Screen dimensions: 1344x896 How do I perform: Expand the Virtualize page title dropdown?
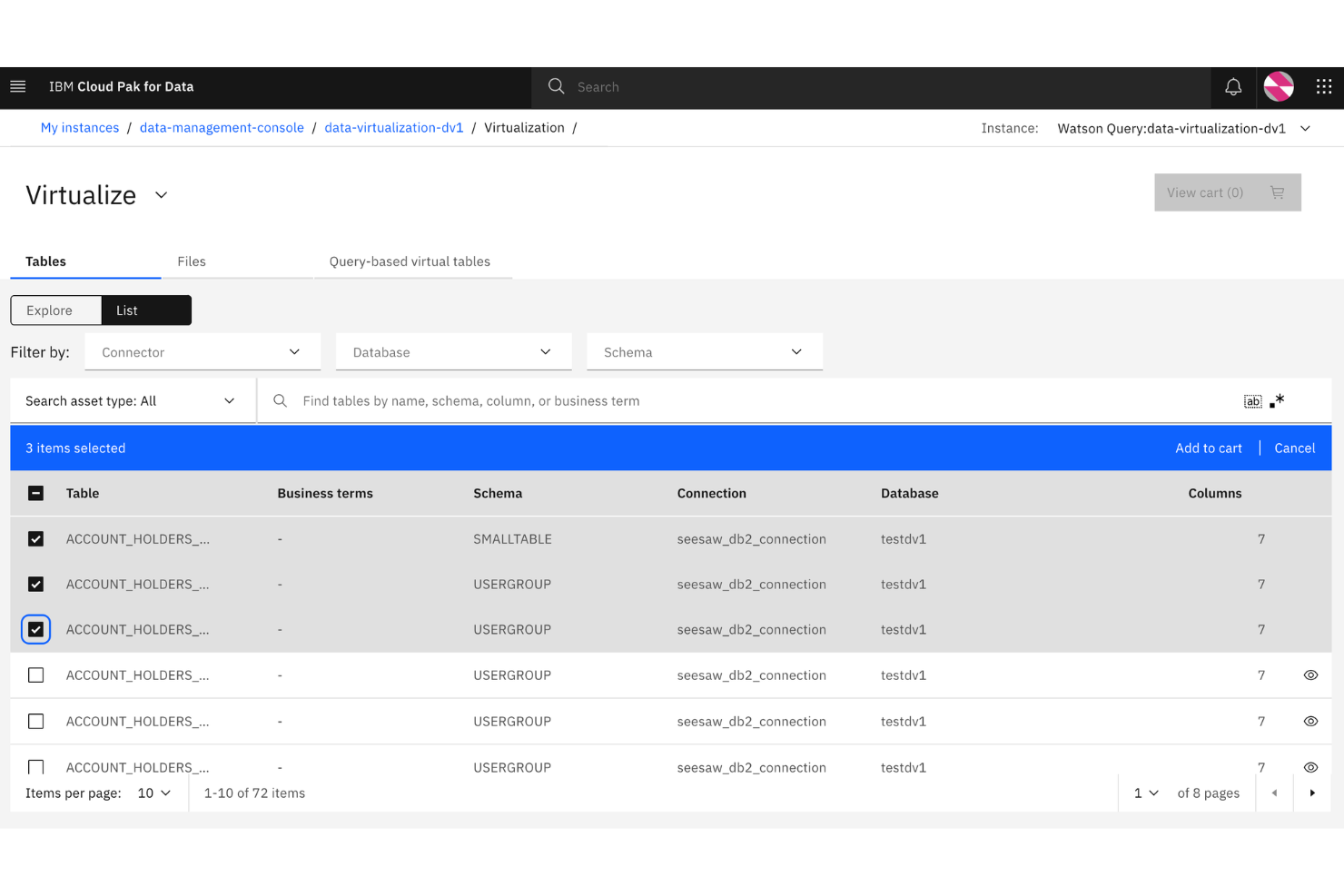[x=162, y=195]
